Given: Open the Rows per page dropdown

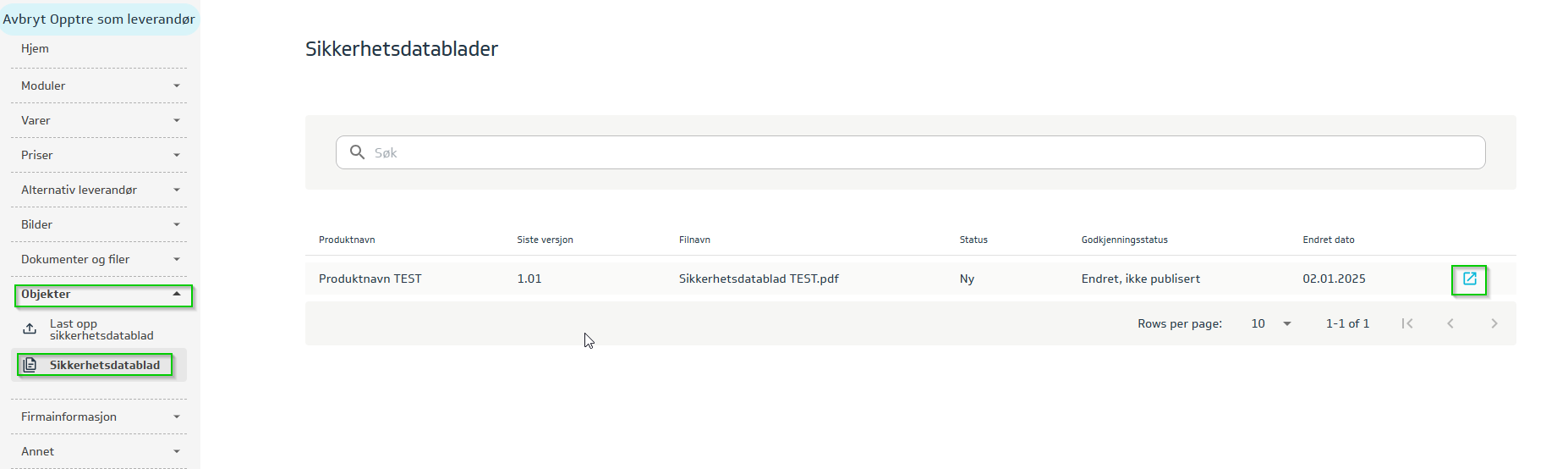Looking at the screenshot, I should (1270, 323).
